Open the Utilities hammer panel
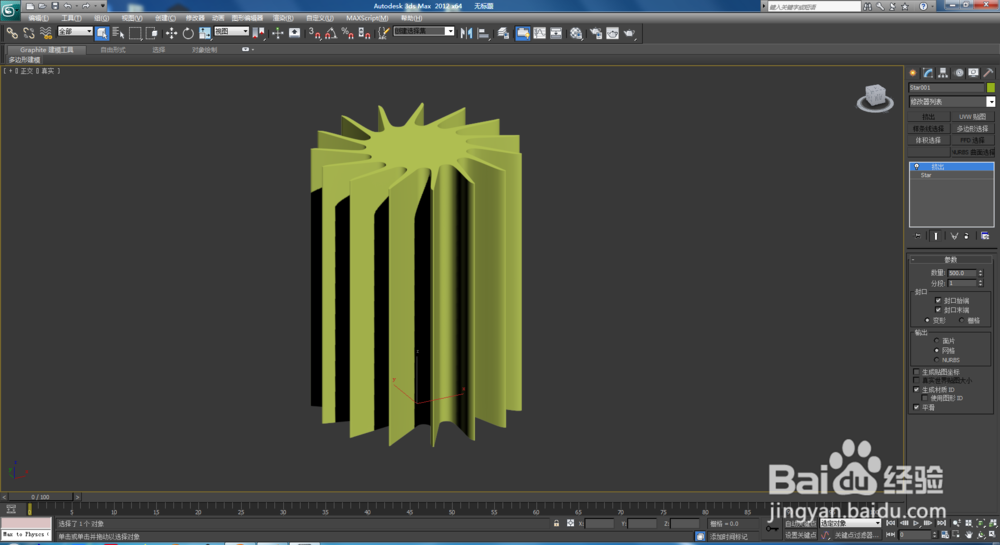Screen dimensions: 1000x545 click(989, 73)
